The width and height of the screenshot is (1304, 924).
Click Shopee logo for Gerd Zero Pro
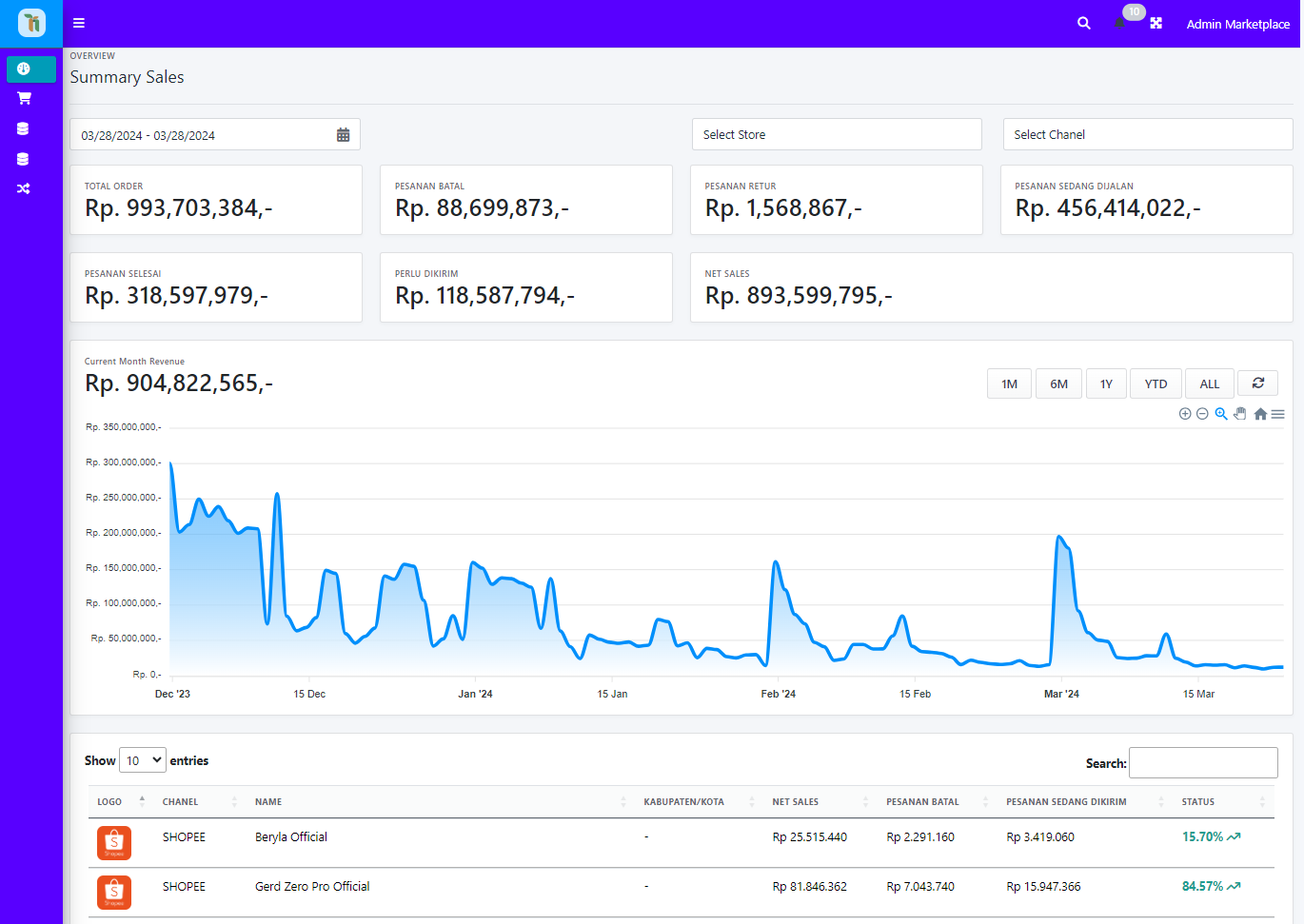(114, 893)
